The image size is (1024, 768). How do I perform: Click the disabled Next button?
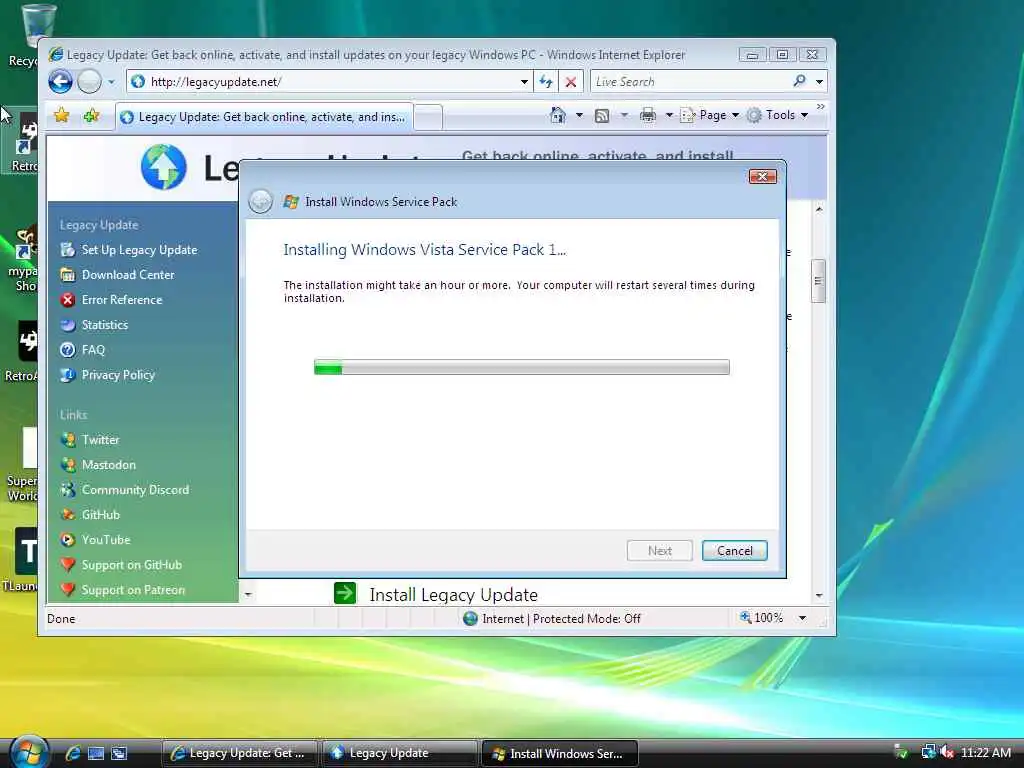tap(660, 551)
